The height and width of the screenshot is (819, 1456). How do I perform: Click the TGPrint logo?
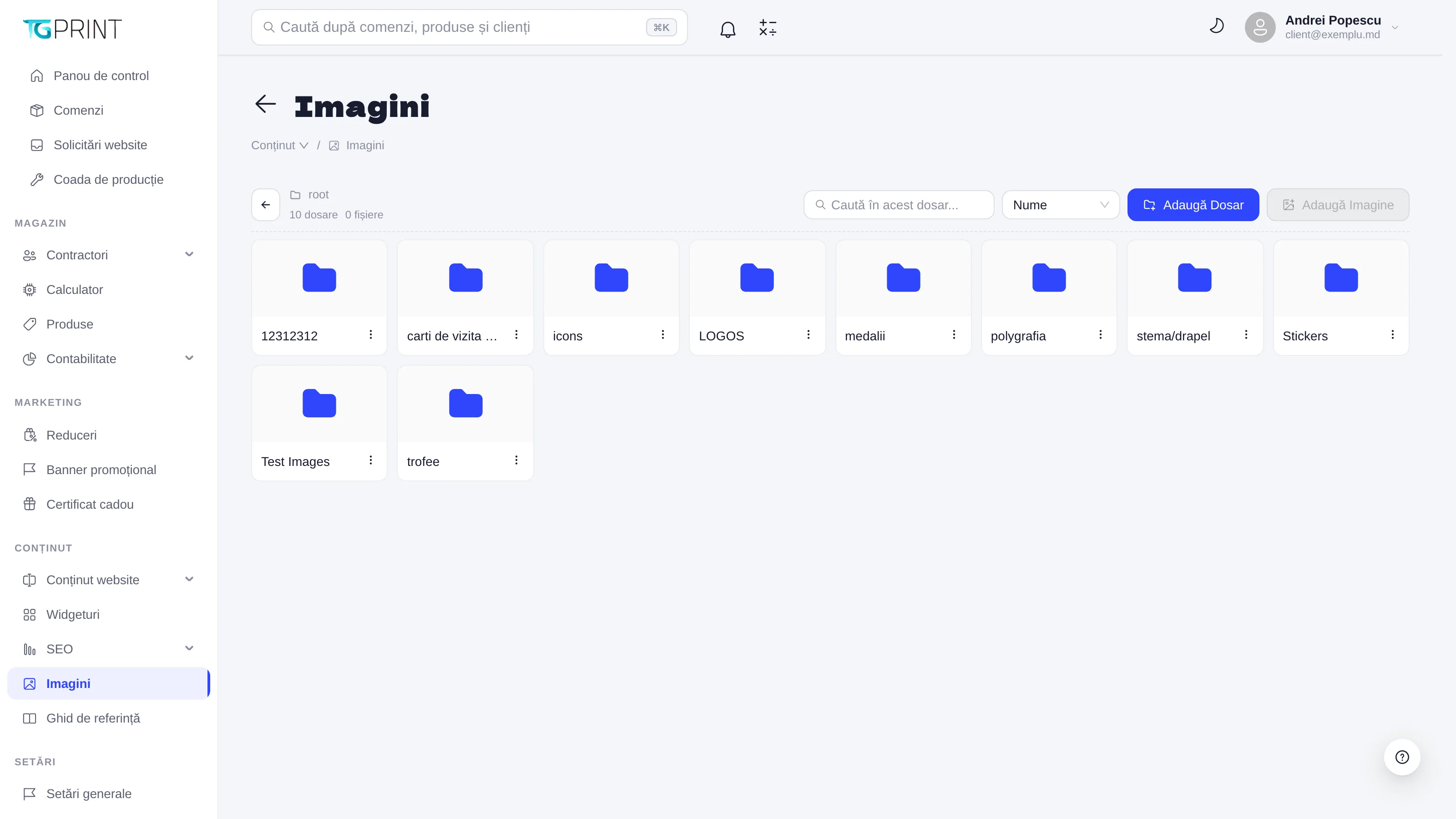click(x=72, y=29)
